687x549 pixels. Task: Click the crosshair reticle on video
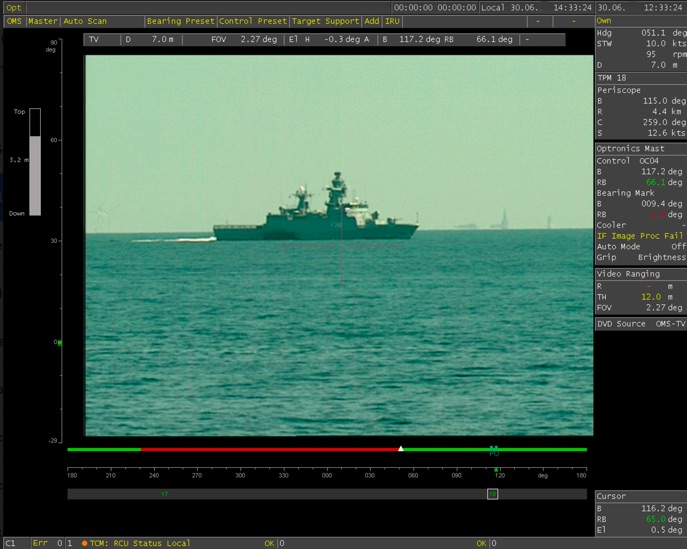coord(341,246)
